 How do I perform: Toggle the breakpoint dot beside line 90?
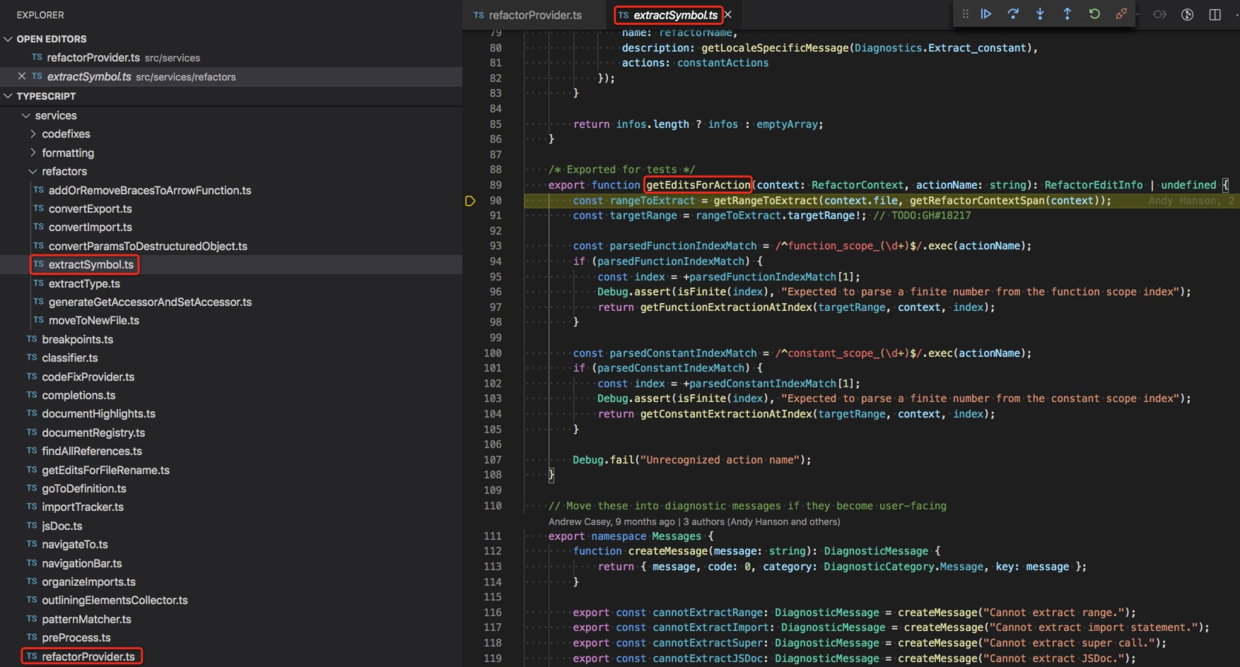(470, 201)
